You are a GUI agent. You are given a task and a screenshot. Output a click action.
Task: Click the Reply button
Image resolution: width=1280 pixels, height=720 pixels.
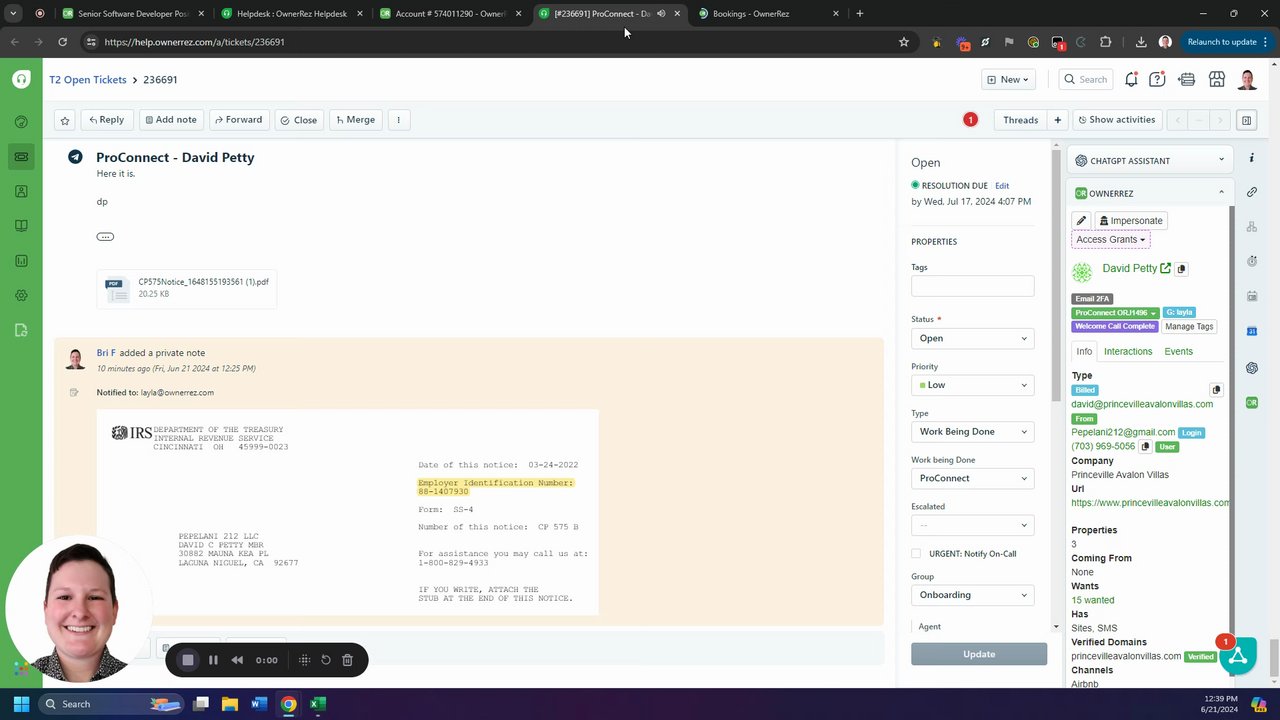click(x=106, y=120)
